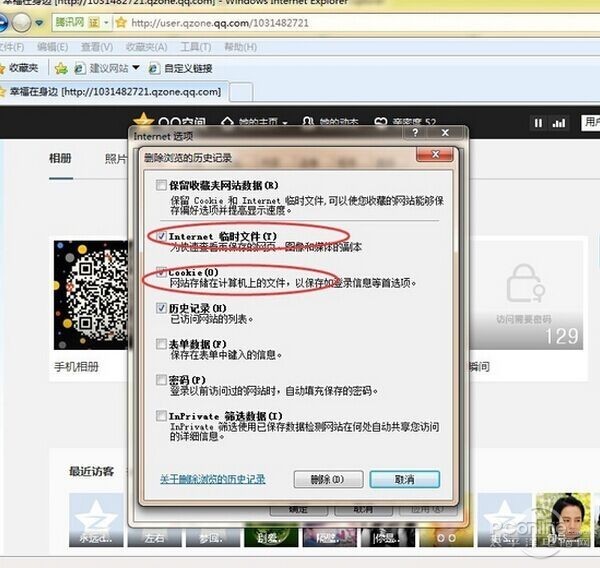Check the 表单数据 checkbox
Screen dimensions: 600x568
coord(161,343)
